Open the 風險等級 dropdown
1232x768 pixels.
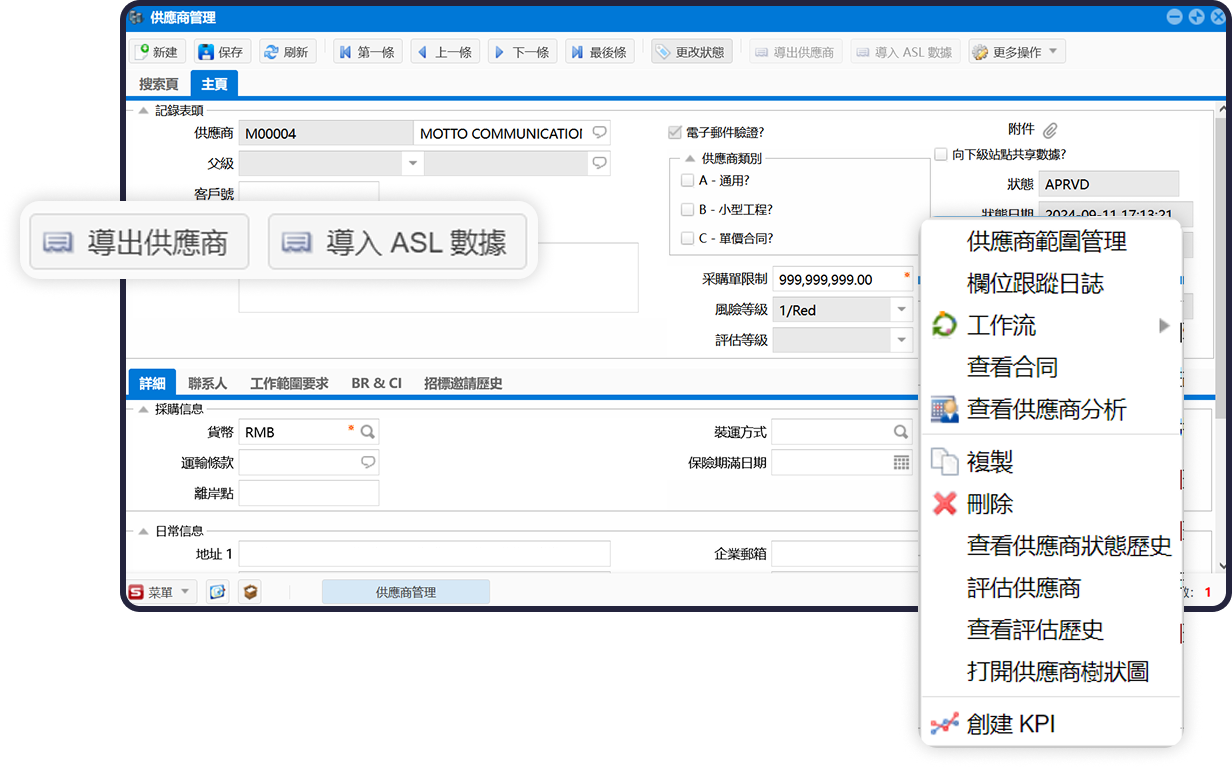pyautogui.click(x=901, y=310)
